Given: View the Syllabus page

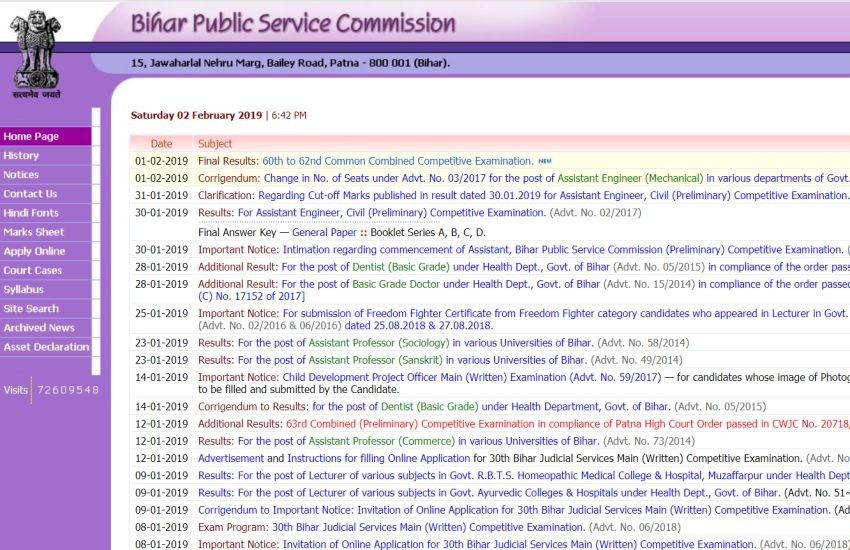Looking at the screenshot, I should (x=23, y=290).
